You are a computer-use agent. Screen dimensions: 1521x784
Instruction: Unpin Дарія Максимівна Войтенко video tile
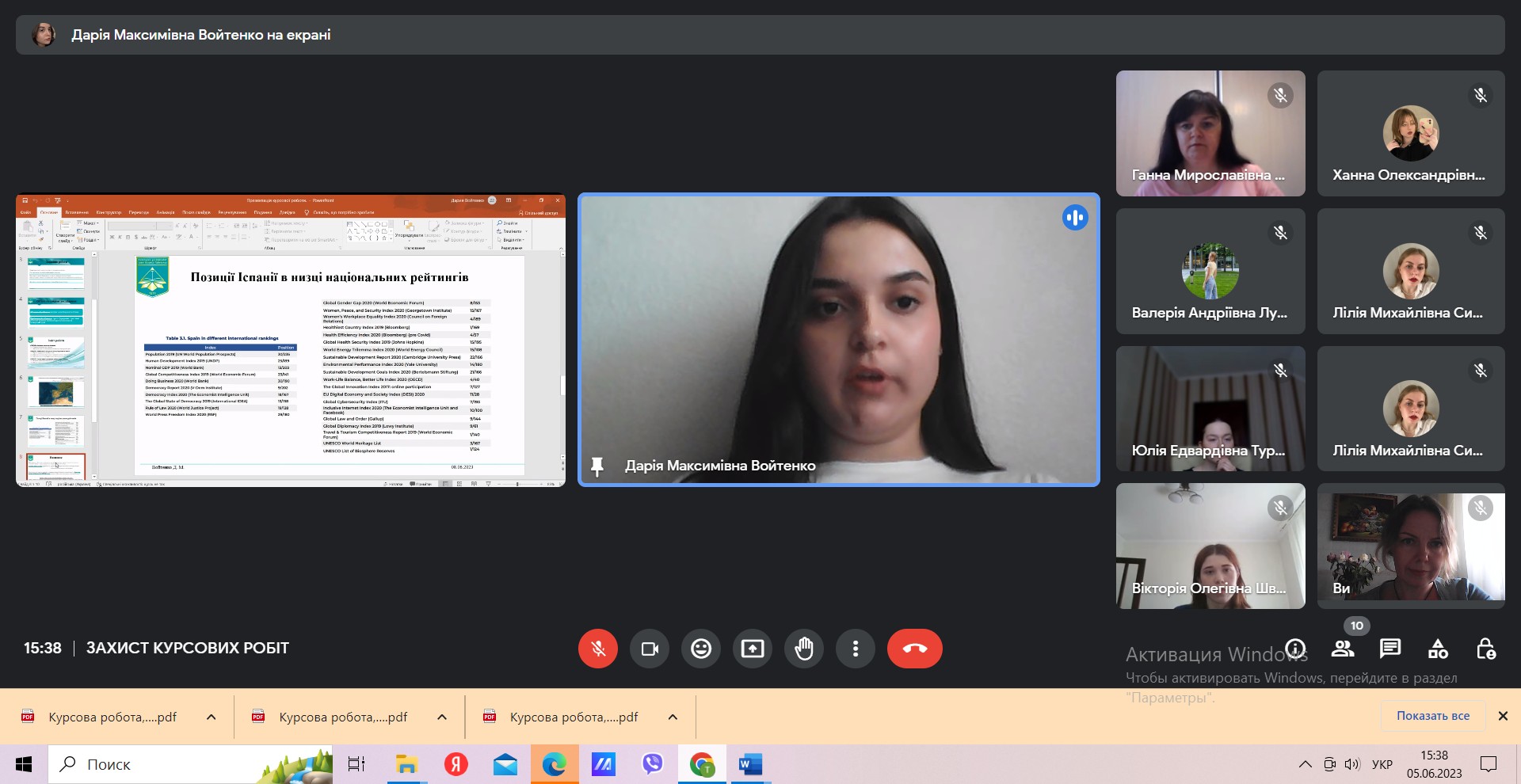[597, 466]
